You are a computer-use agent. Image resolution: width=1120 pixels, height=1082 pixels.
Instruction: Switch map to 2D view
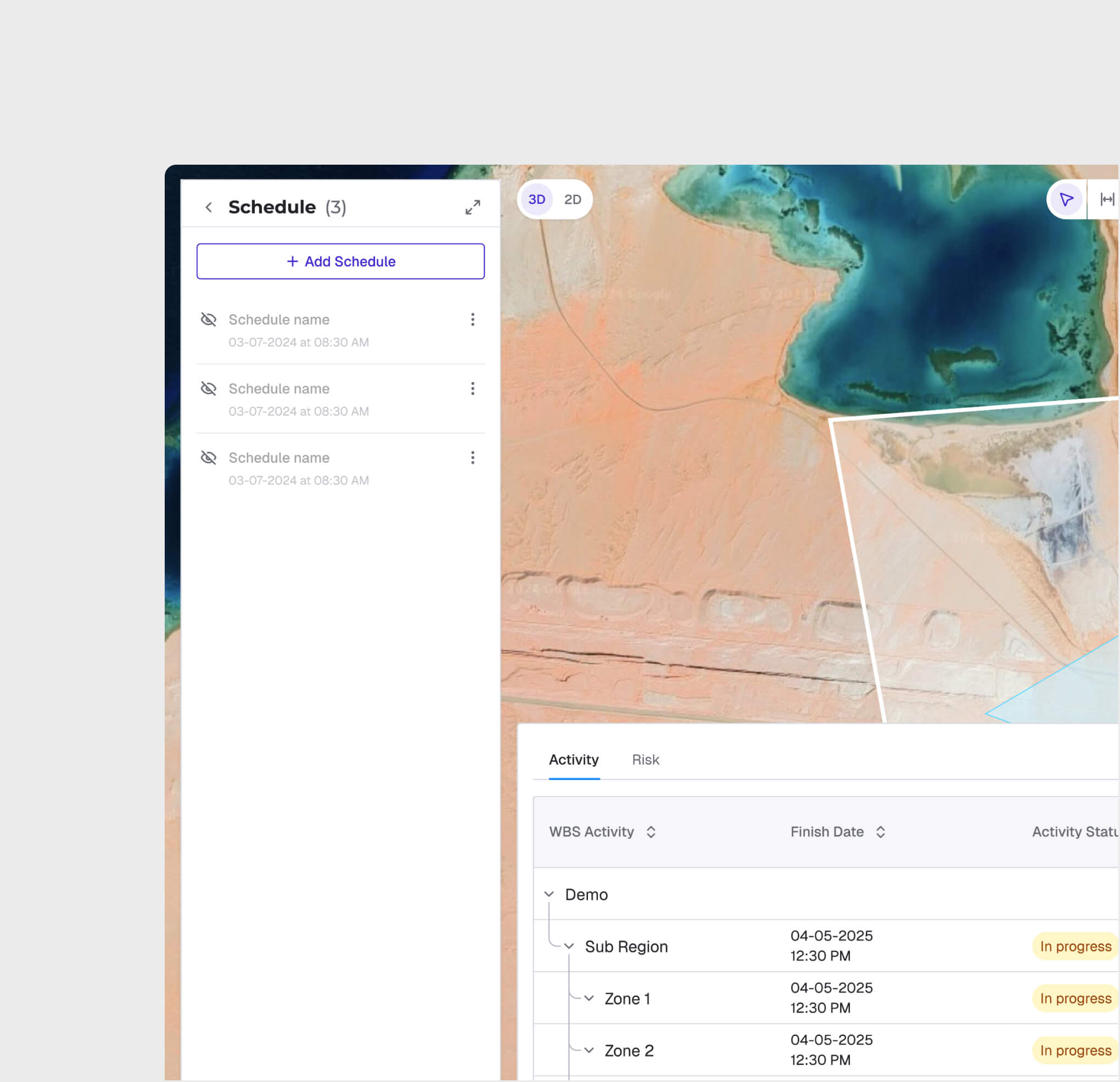point(573,199)
